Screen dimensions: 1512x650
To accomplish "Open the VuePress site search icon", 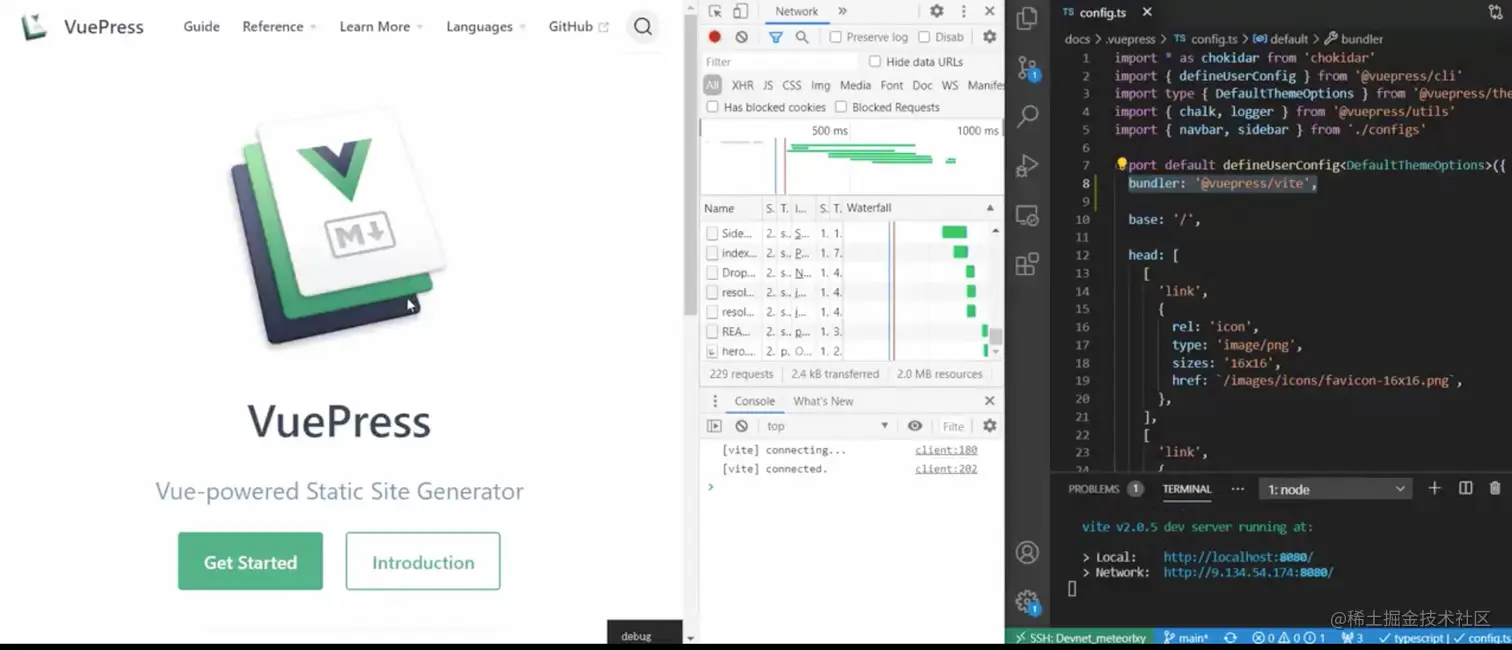I will click(x=643, y=27).
